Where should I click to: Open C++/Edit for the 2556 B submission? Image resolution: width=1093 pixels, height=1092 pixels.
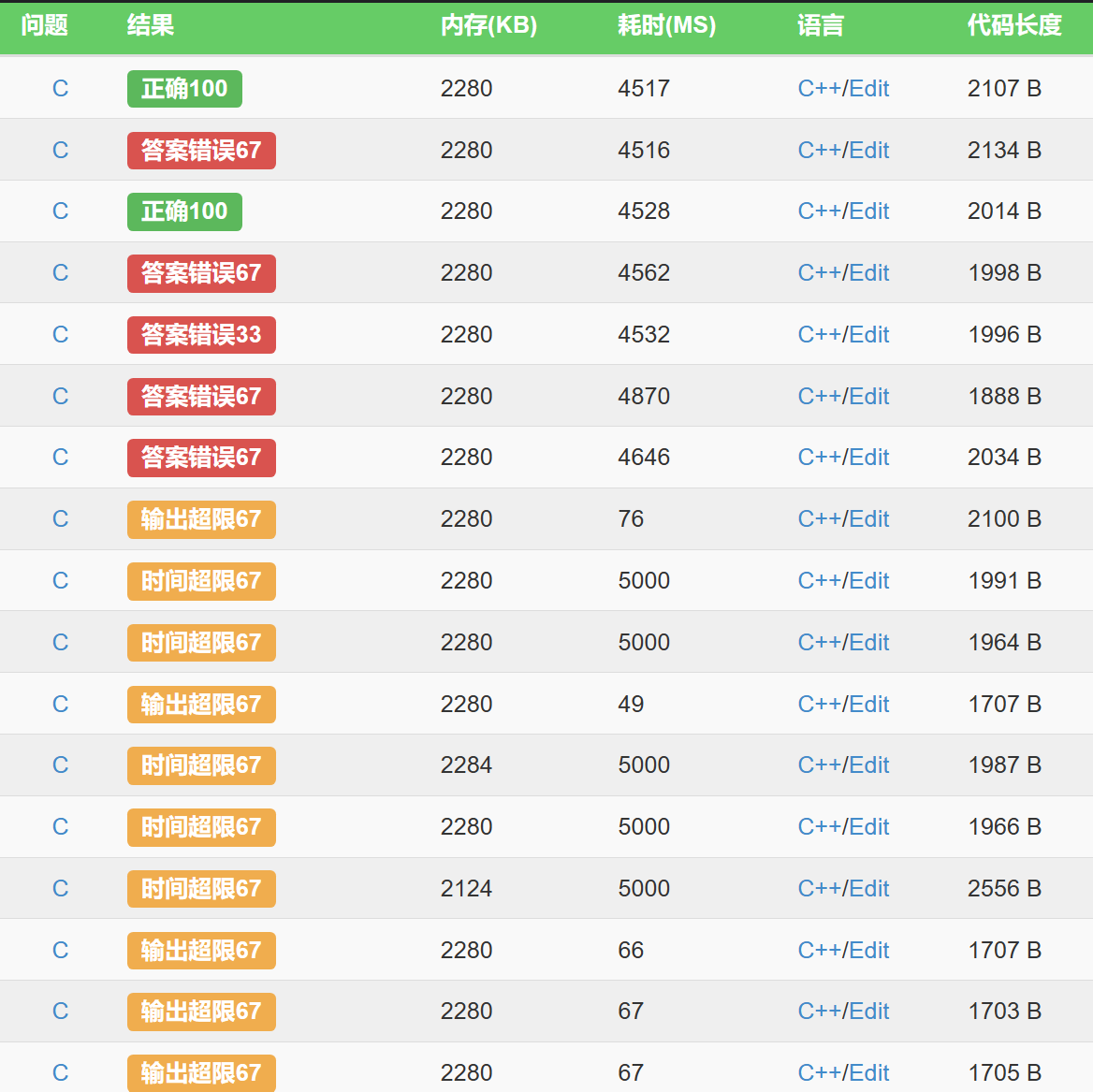(843, 889)
